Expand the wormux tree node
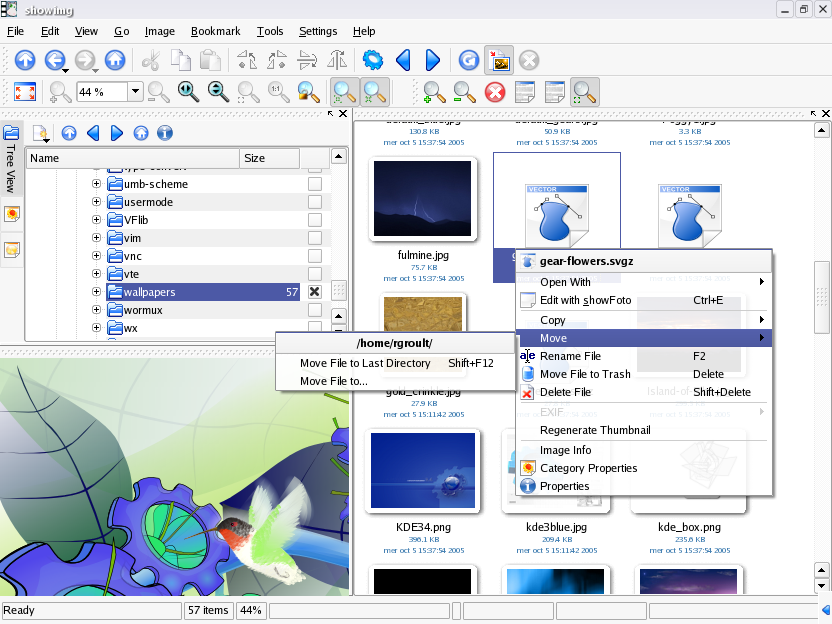Viewport: 832px width, 624px height. 96,310
